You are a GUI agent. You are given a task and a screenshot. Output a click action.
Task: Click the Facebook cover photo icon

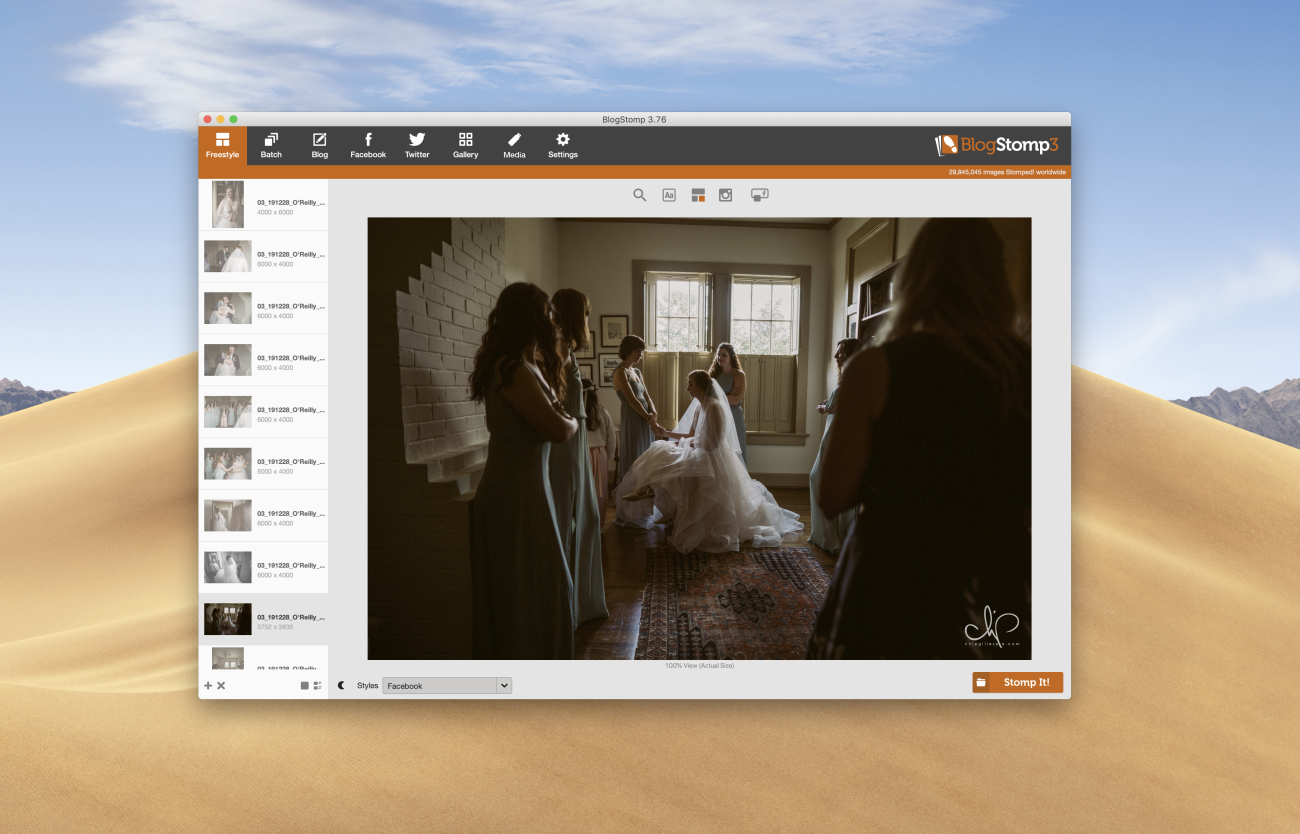click(759, 195)
